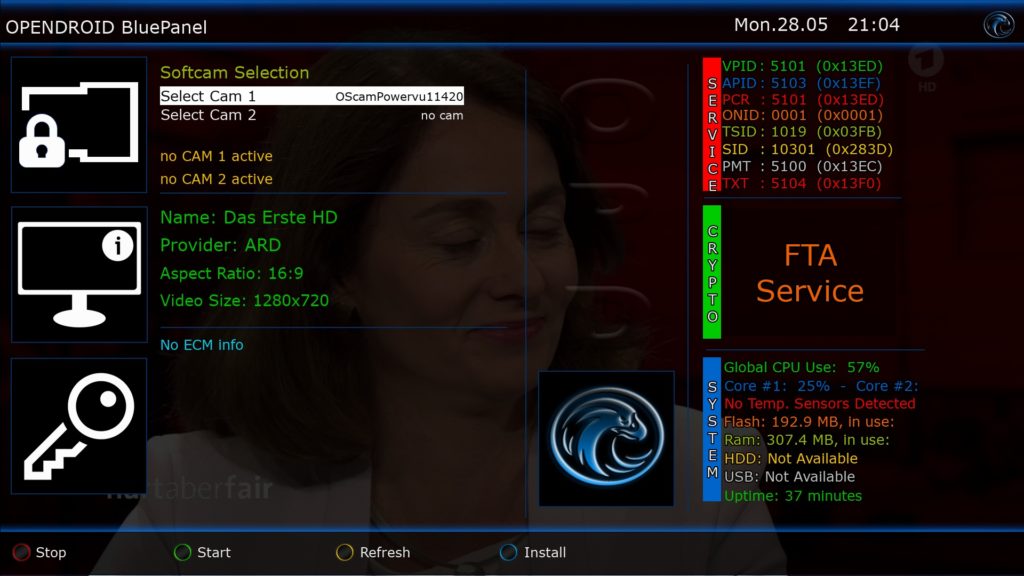Viewport: 1024px width, 576px height.
Task: Select the Install label
Action: 545,552
